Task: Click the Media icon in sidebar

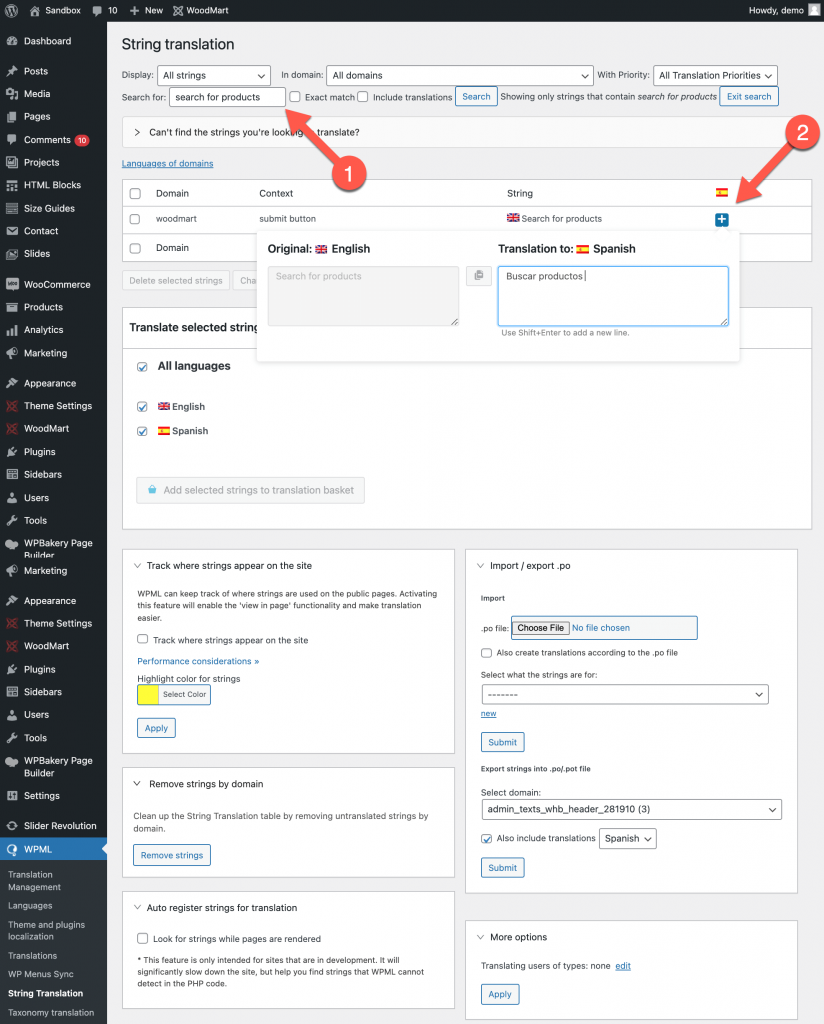Action: click(x=12, y=94)
